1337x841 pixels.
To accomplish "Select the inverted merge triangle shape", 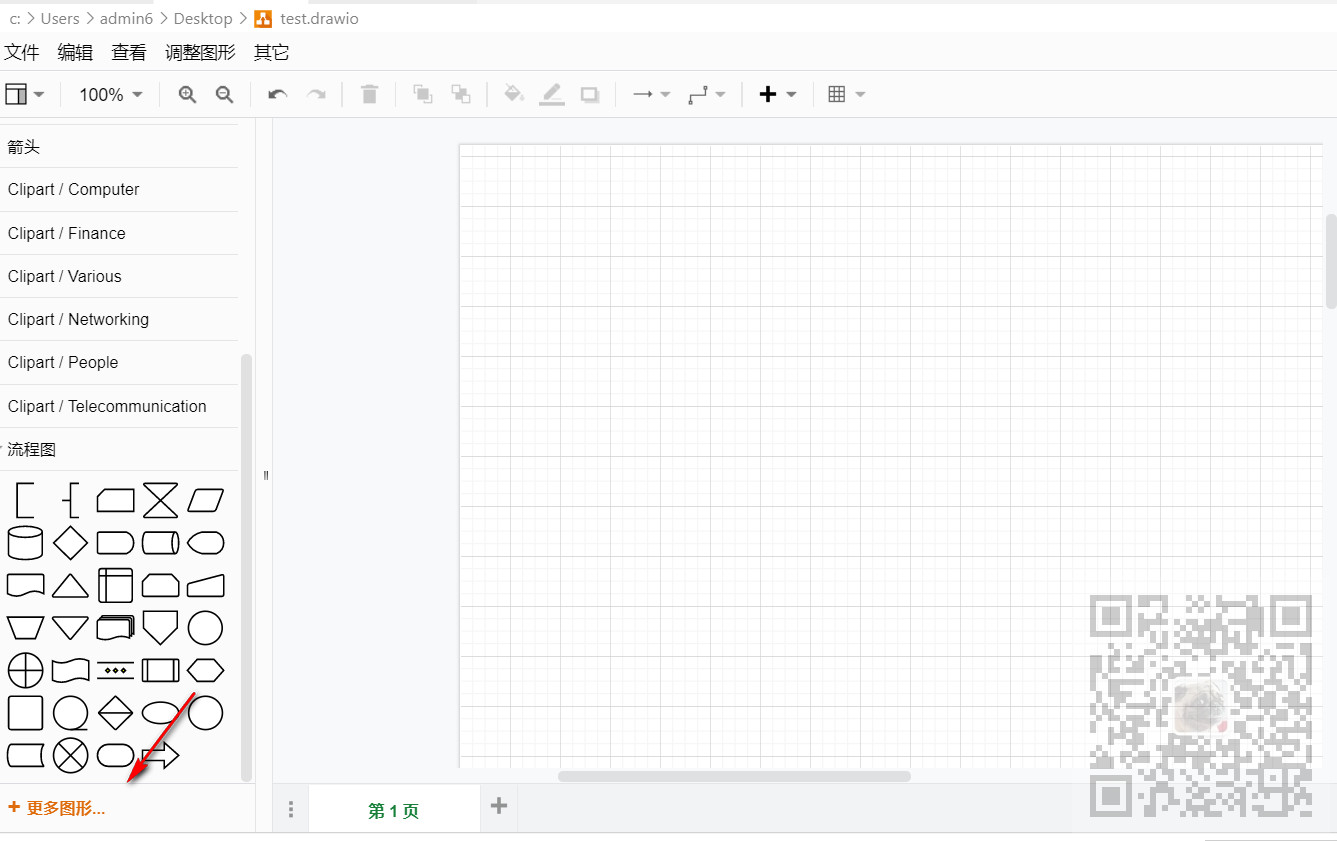I will (x=70, y=628).
